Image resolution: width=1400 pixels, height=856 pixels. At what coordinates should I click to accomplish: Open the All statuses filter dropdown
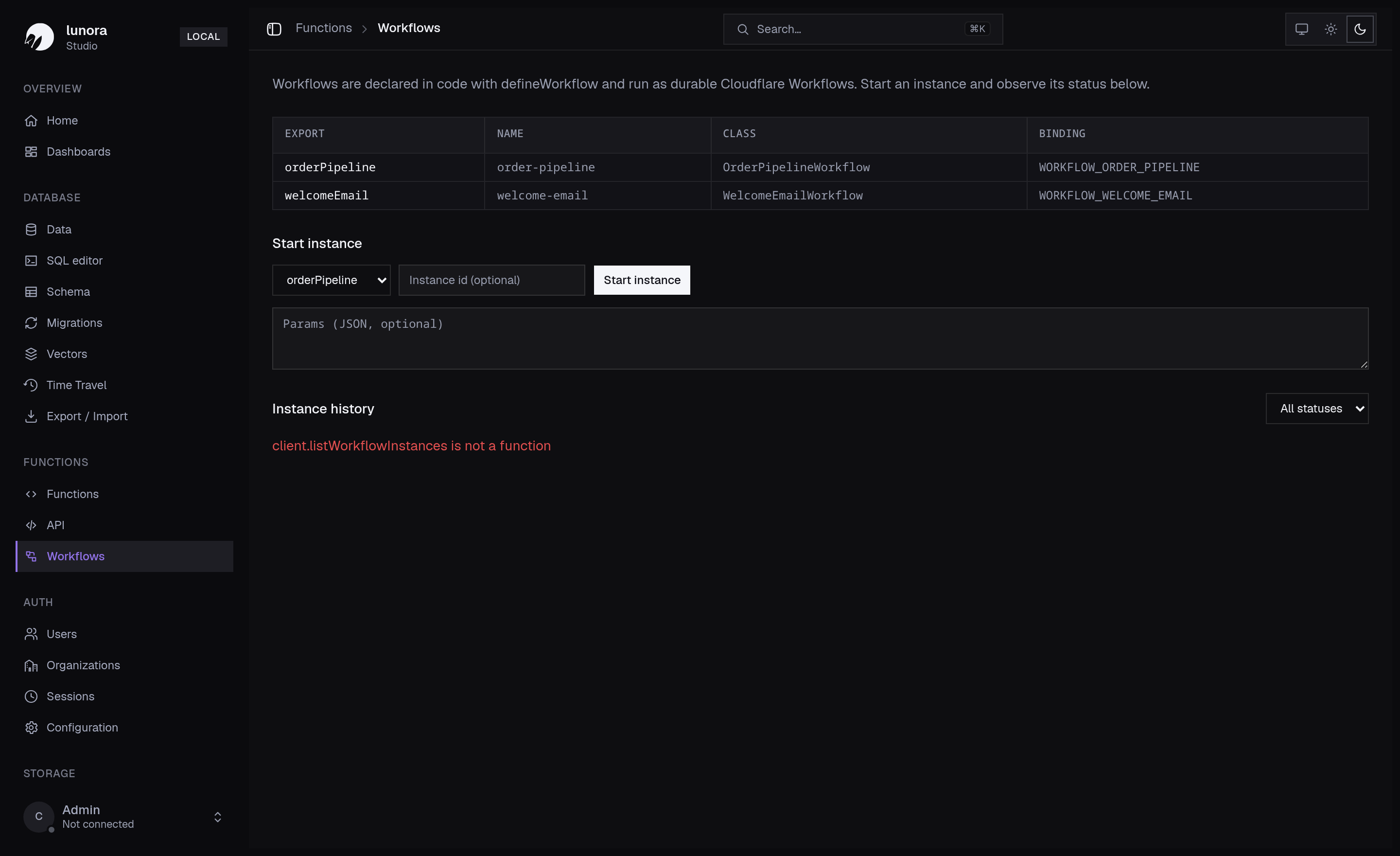1317,409
